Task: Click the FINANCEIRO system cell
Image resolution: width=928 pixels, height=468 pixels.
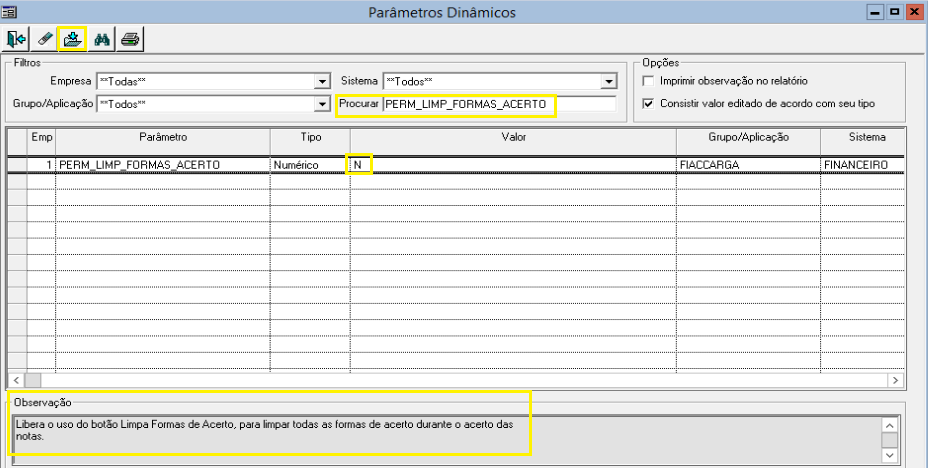Action: point(863,165)
